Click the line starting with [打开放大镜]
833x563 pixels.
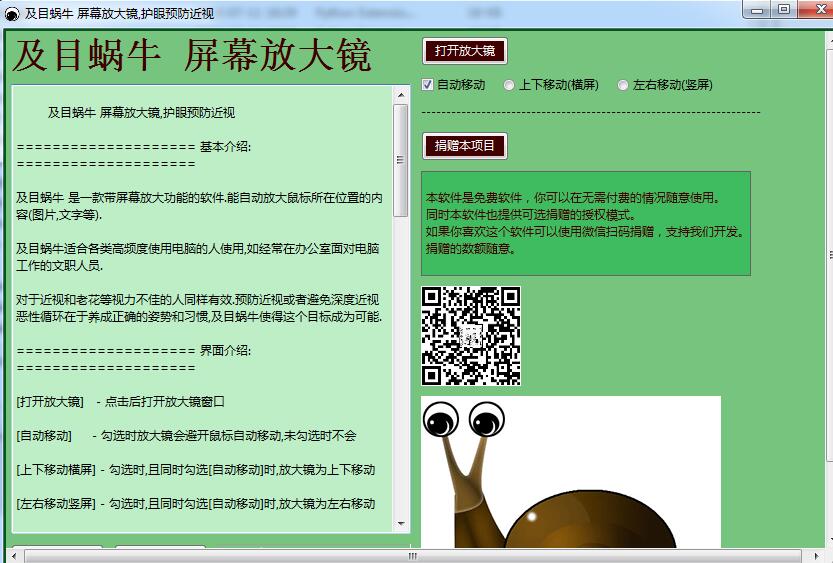click(x=120, y=402)
